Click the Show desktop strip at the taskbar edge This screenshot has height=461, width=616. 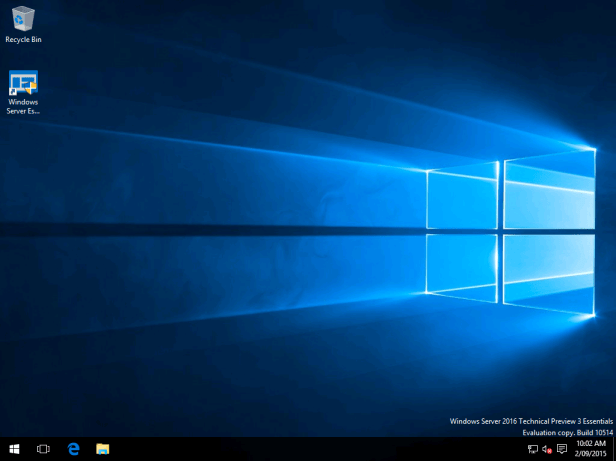pos(614,449)
